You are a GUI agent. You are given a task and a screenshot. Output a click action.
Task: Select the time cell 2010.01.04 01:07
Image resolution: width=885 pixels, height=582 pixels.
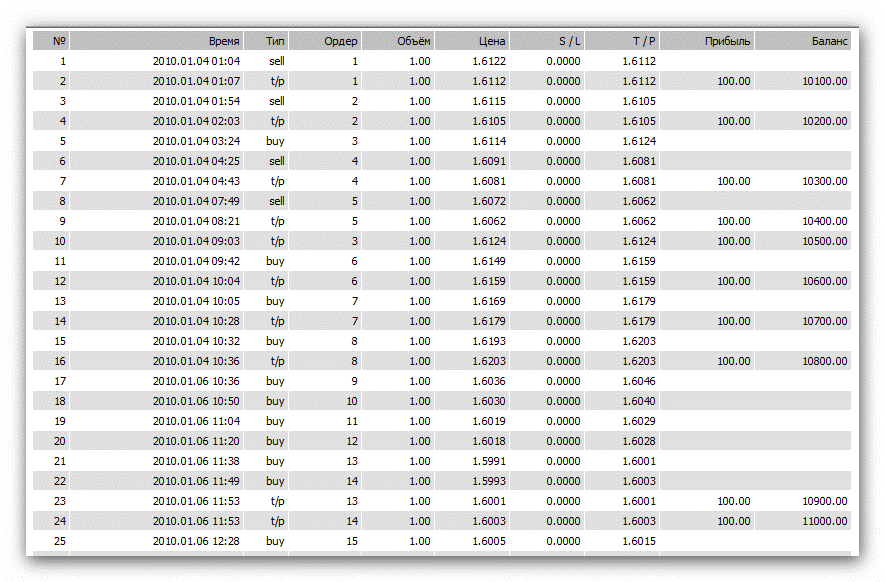coord(196,81)
